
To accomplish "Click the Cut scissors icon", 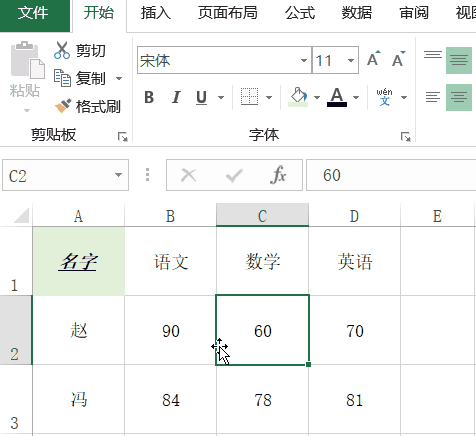I will coord(62,50).
